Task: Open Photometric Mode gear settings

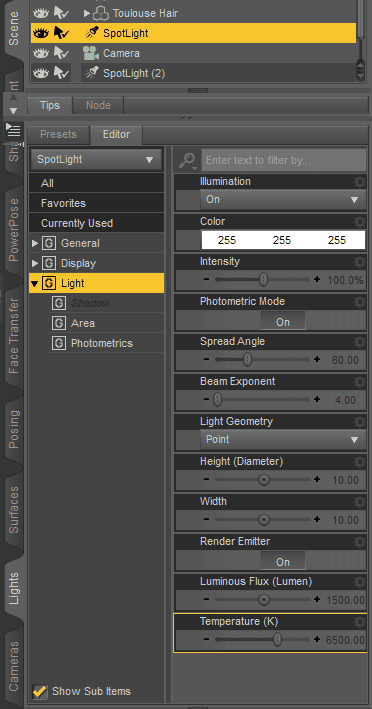Action: pyautogui.click(x=359, y=302)
